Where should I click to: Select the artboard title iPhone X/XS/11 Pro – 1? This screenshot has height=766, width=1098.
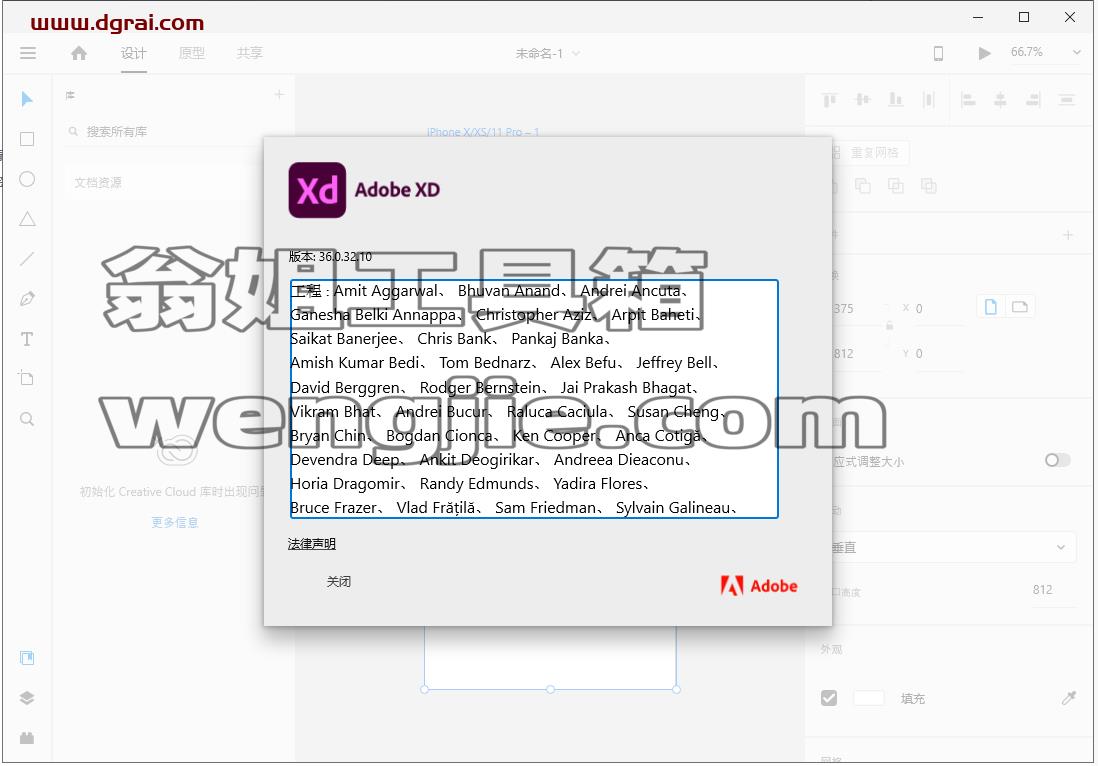tap(483, 132)
